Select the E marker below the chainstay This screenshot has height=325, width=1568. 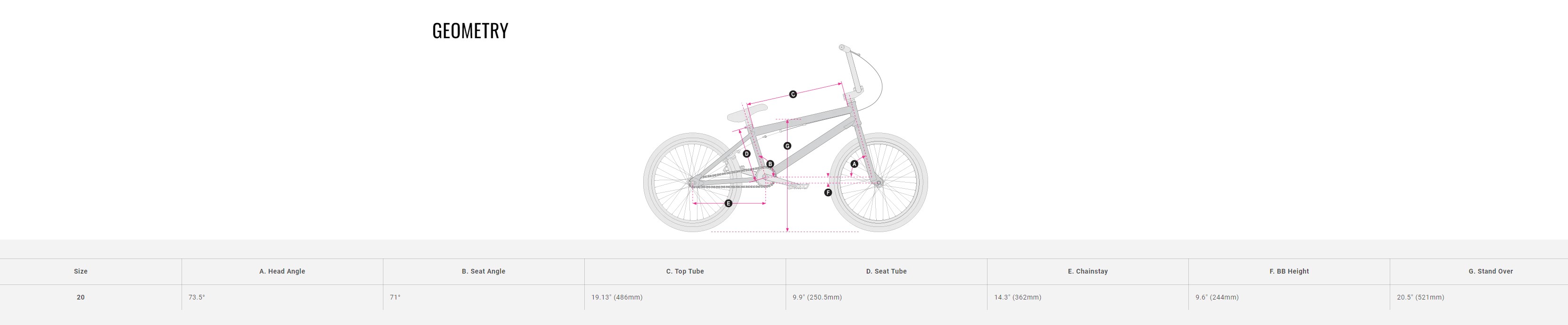pyautogui.click(x=728, y=203)
